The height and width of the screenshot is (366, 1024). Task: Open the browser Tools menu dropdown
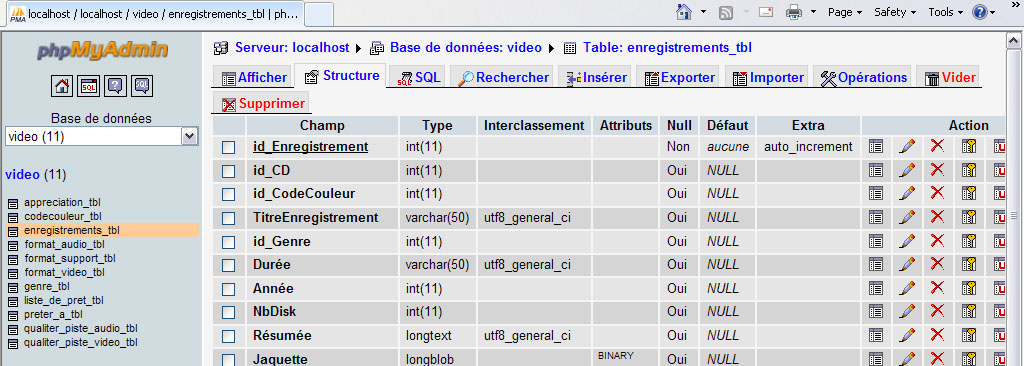tap(946, 12)
